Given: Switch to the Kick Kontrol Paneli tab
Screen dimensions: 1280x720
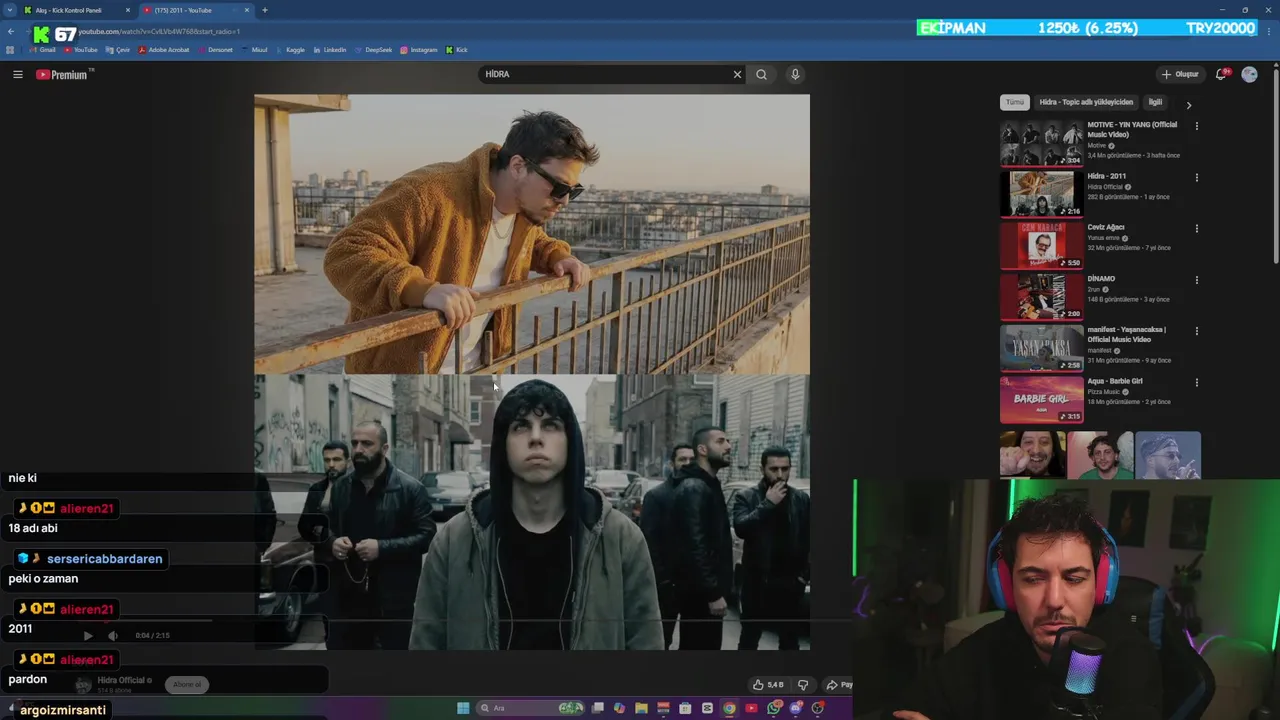Looking at the screenshot, I should click(x=76, y=10).
